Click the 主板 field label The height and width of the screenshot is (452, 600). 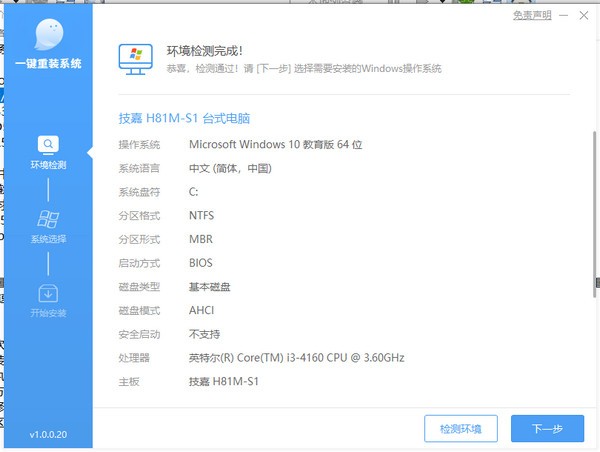pyautogui.click(x=129, y=382)
